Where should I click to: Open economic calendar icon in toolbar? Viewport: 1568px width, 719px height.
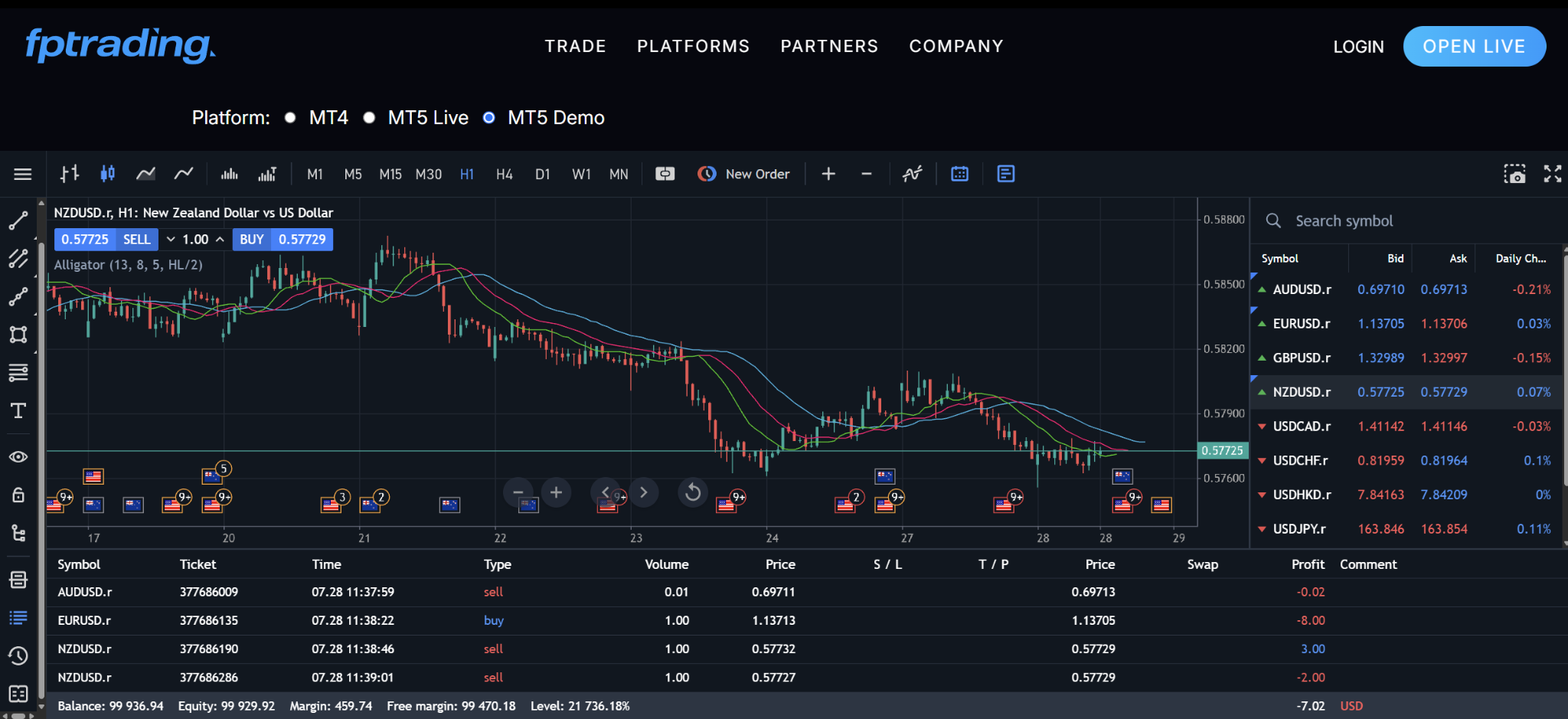coord(959,174)
